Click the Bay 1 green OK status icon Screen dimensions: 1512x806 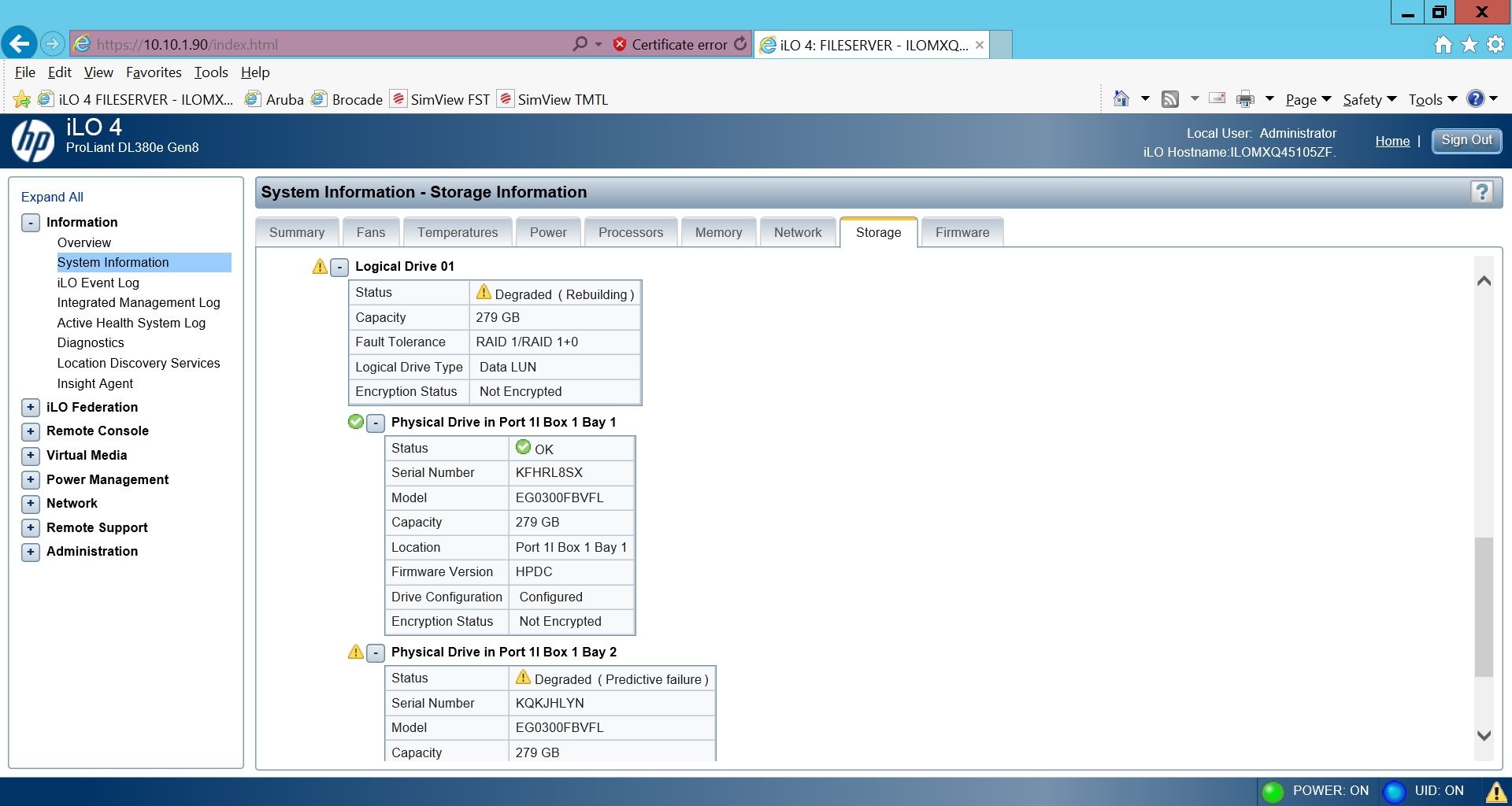click(x=356, y=422)
